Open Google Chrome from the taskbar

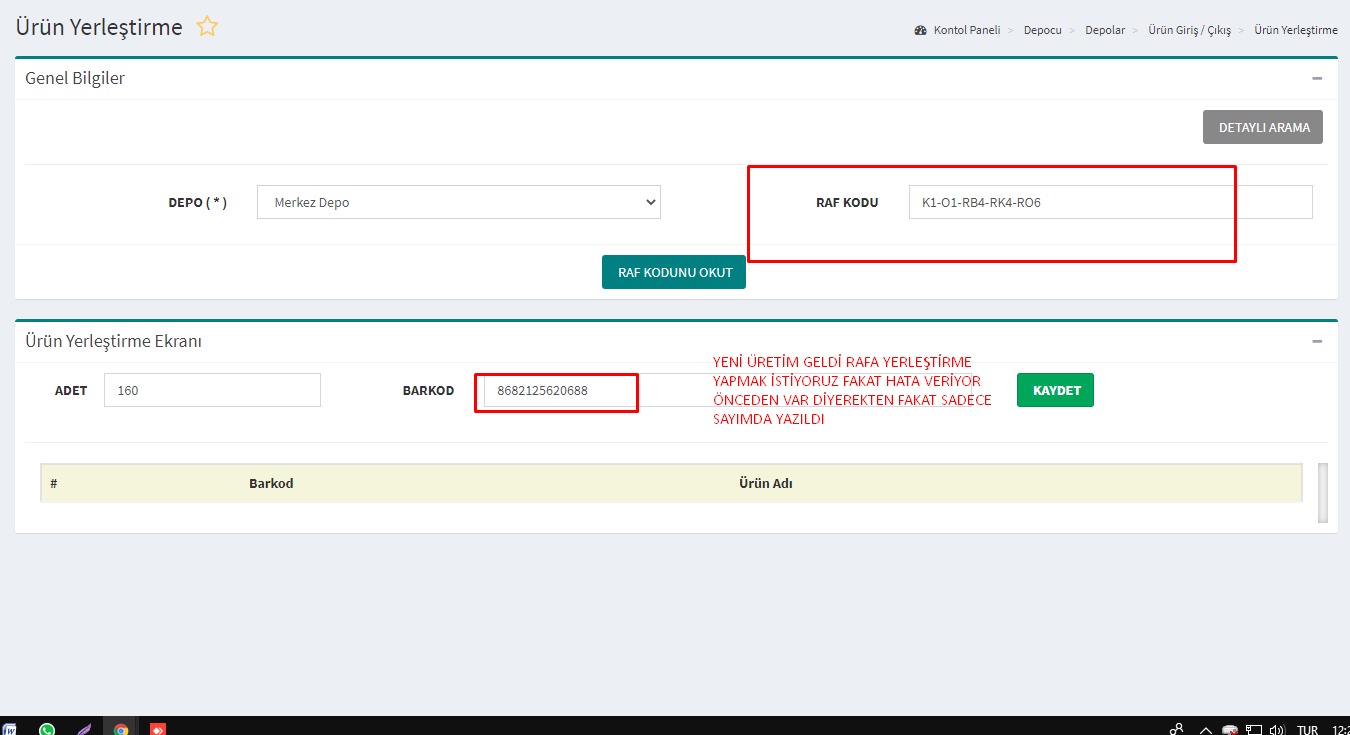121,729
